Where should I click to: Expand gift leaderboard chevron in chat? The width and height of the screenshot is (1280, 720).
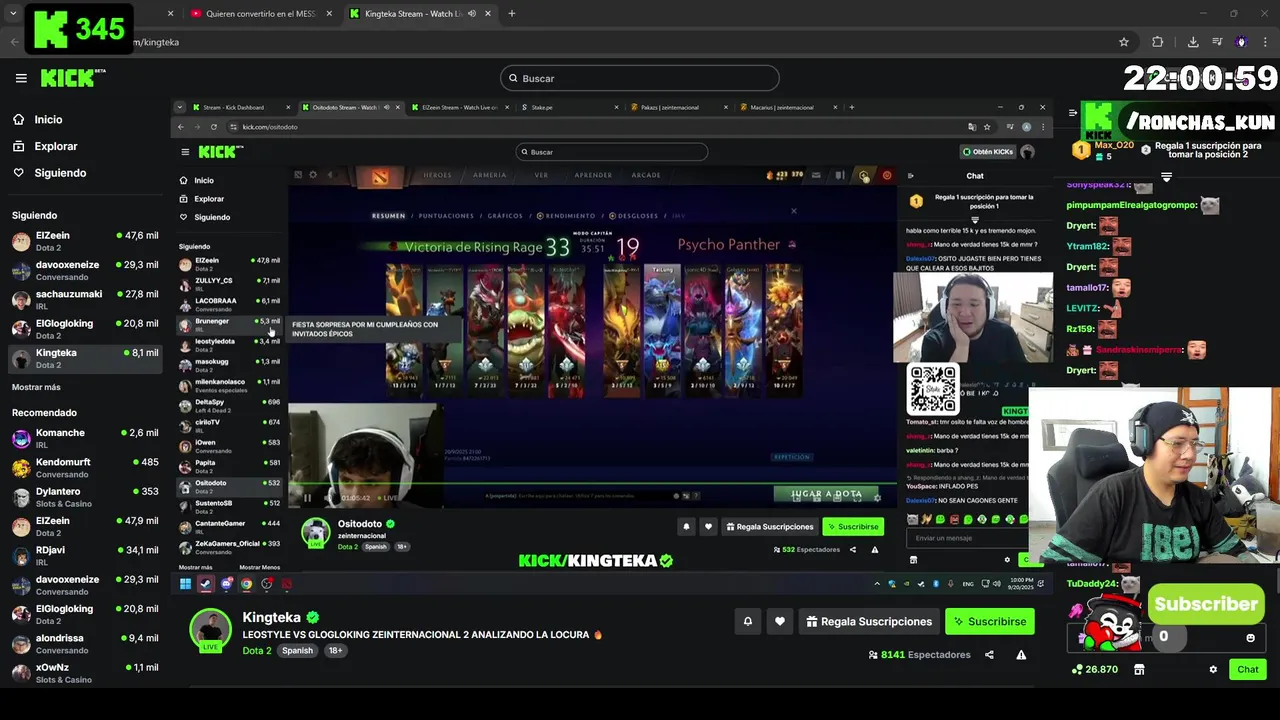tap(1166, 177)
